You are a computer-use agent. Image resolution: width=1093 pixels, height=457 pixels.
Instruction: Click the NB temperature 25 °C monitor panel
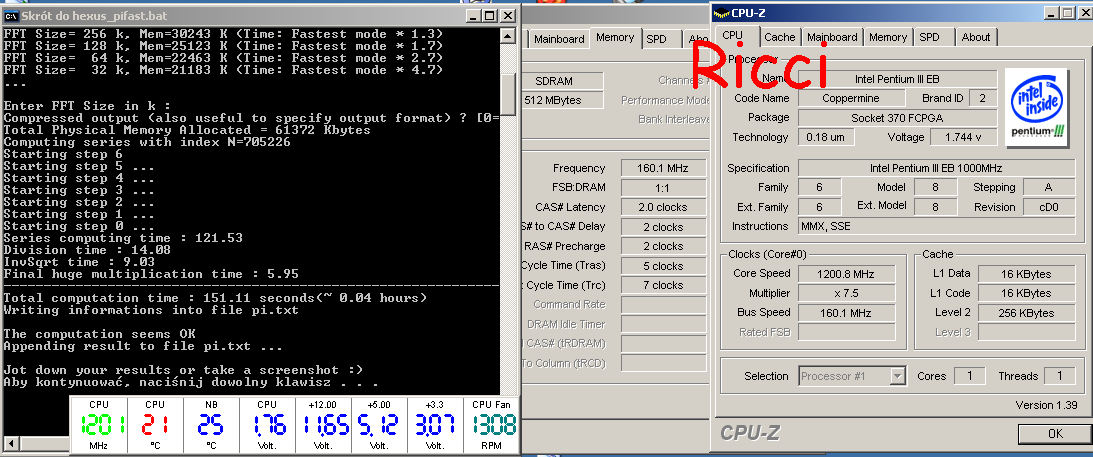211,425
